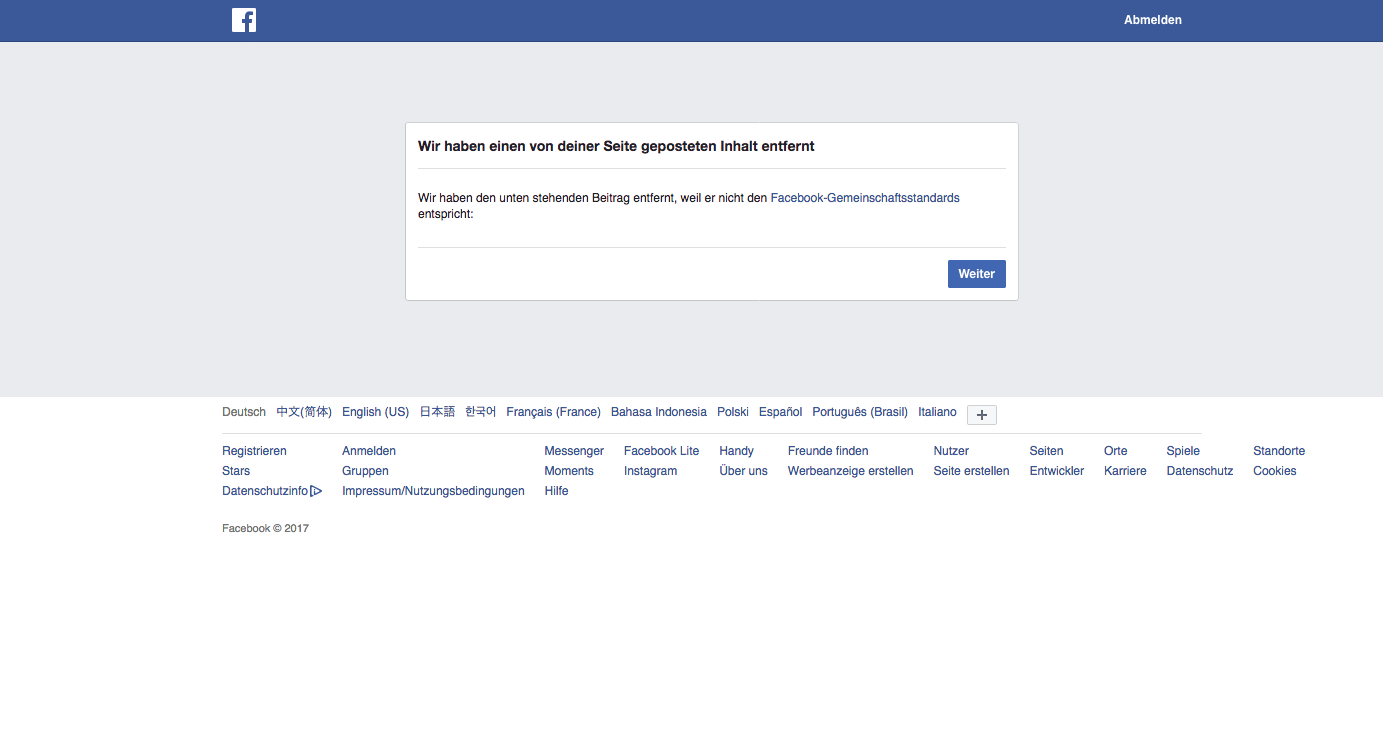
Task: Click the Facebook logo icon
Action: pos(244,20)
